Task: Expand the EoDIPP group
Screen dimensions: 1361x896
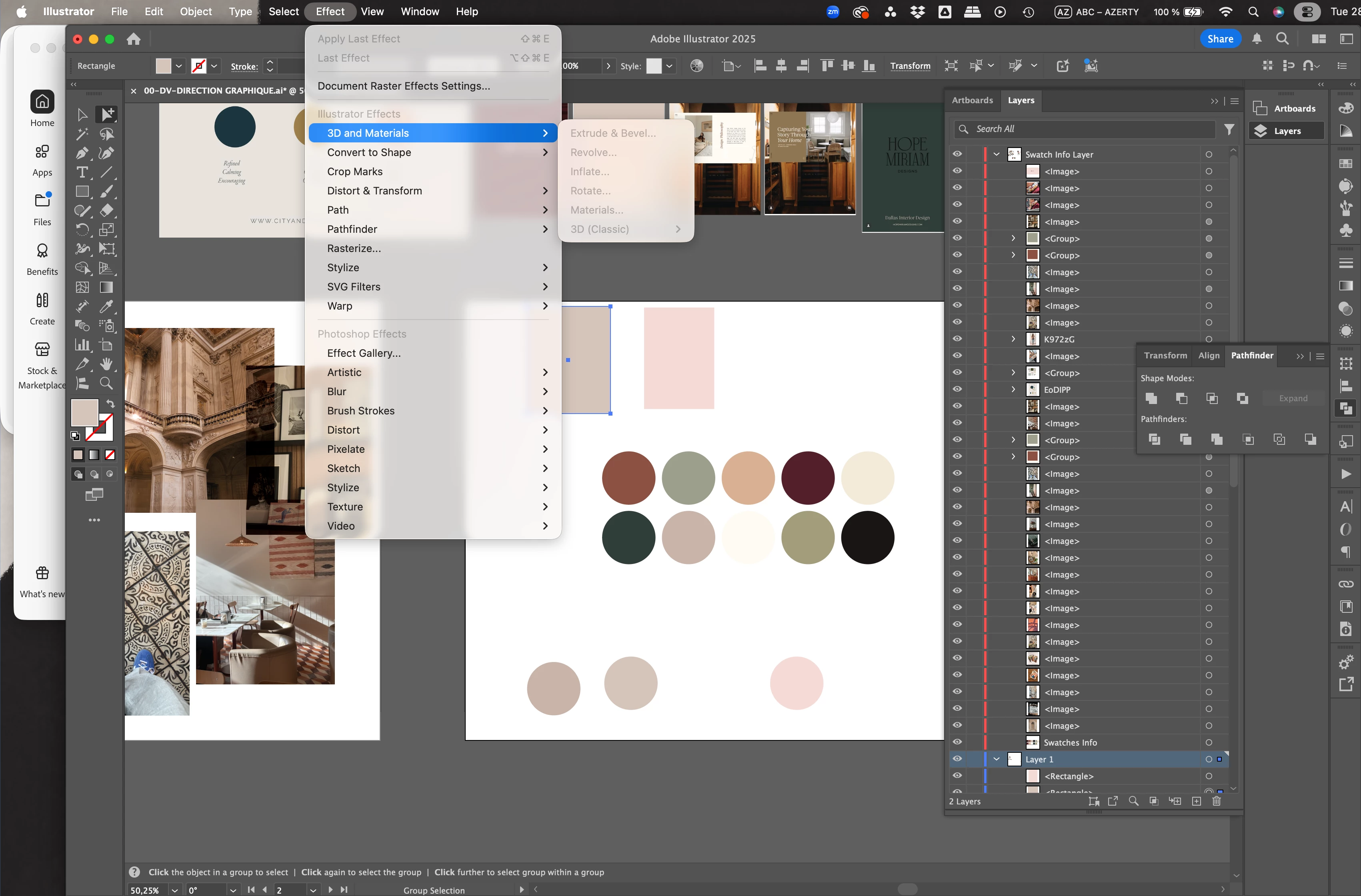Action: coord(1013,389)
